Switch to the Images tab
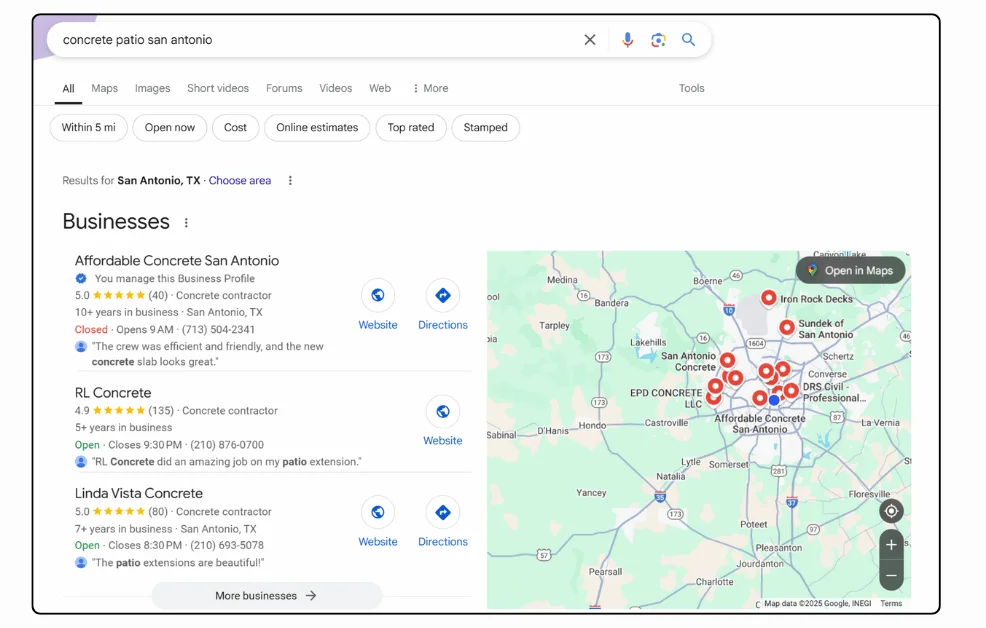 tap(152, 88)
